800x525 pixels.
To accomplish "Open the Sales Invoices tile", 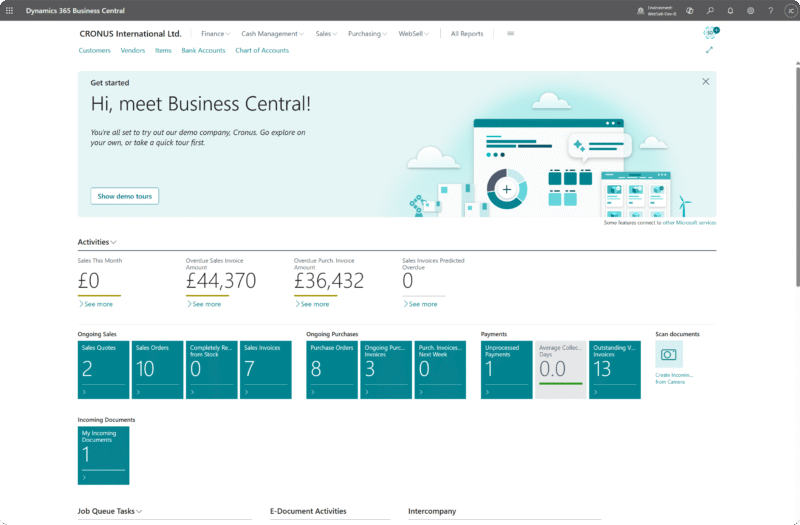I will click(x=266, y=370).
